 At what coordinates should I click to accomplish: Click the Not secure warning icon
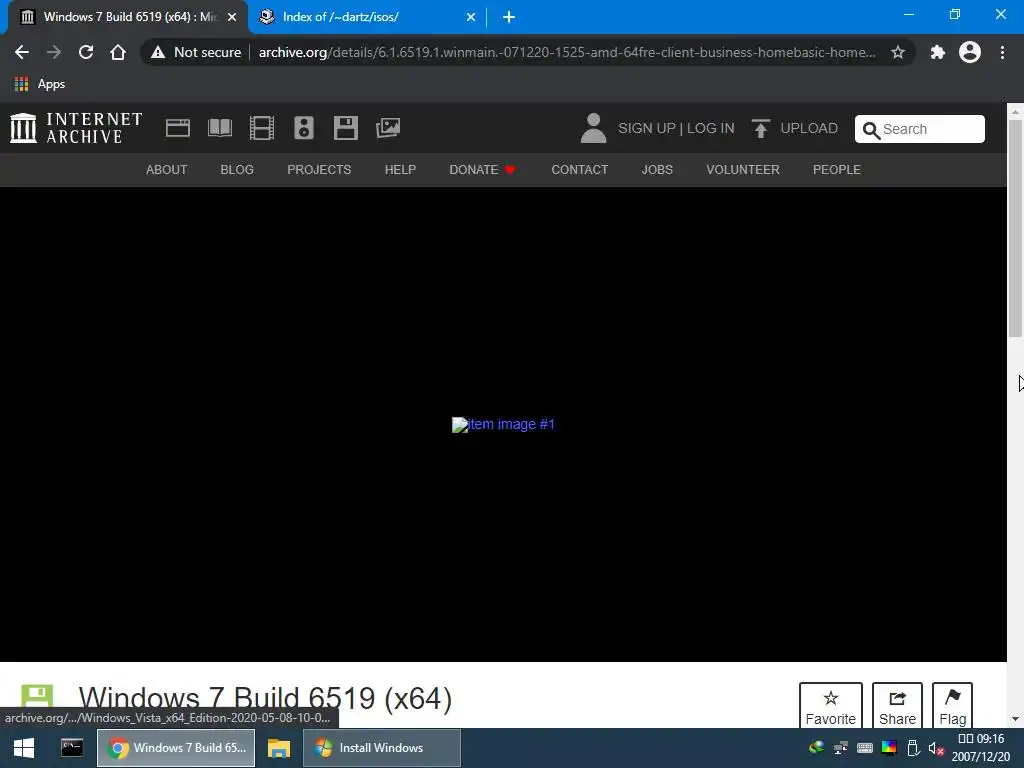click(x=157, y=52)
